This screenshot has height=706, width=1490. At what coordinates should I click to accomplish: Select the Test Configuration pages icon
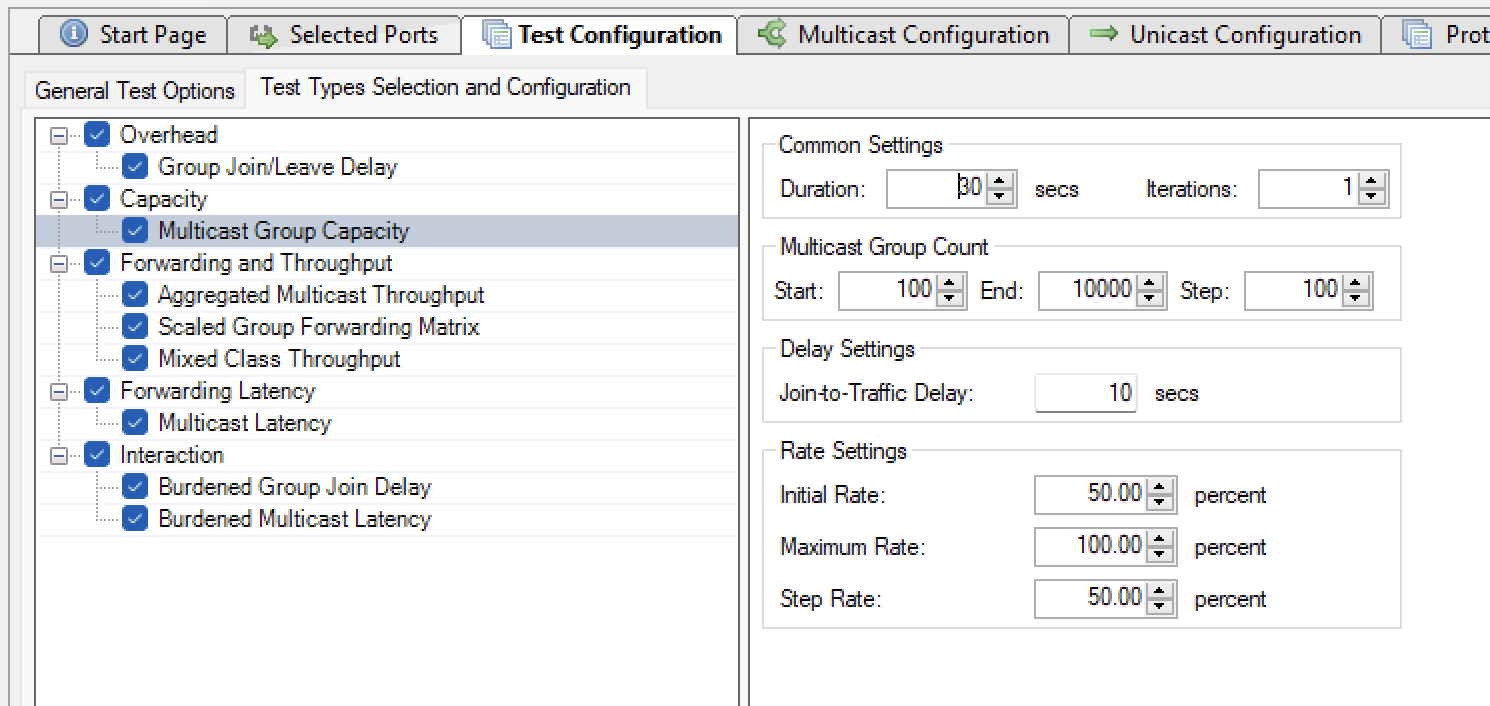[x=498, y=34]
